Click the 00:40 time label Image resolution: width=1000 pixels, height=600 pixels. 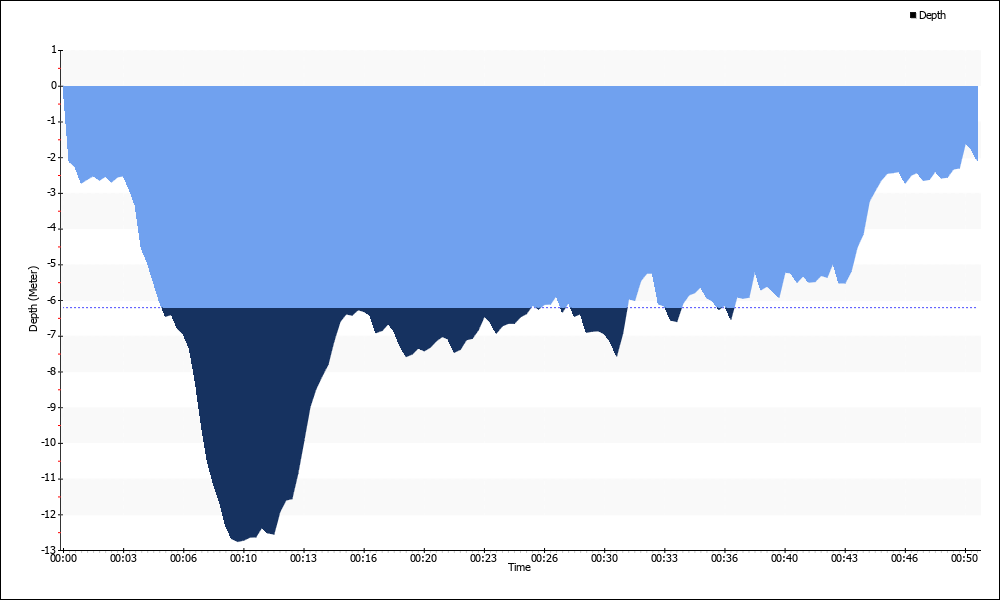784,558
